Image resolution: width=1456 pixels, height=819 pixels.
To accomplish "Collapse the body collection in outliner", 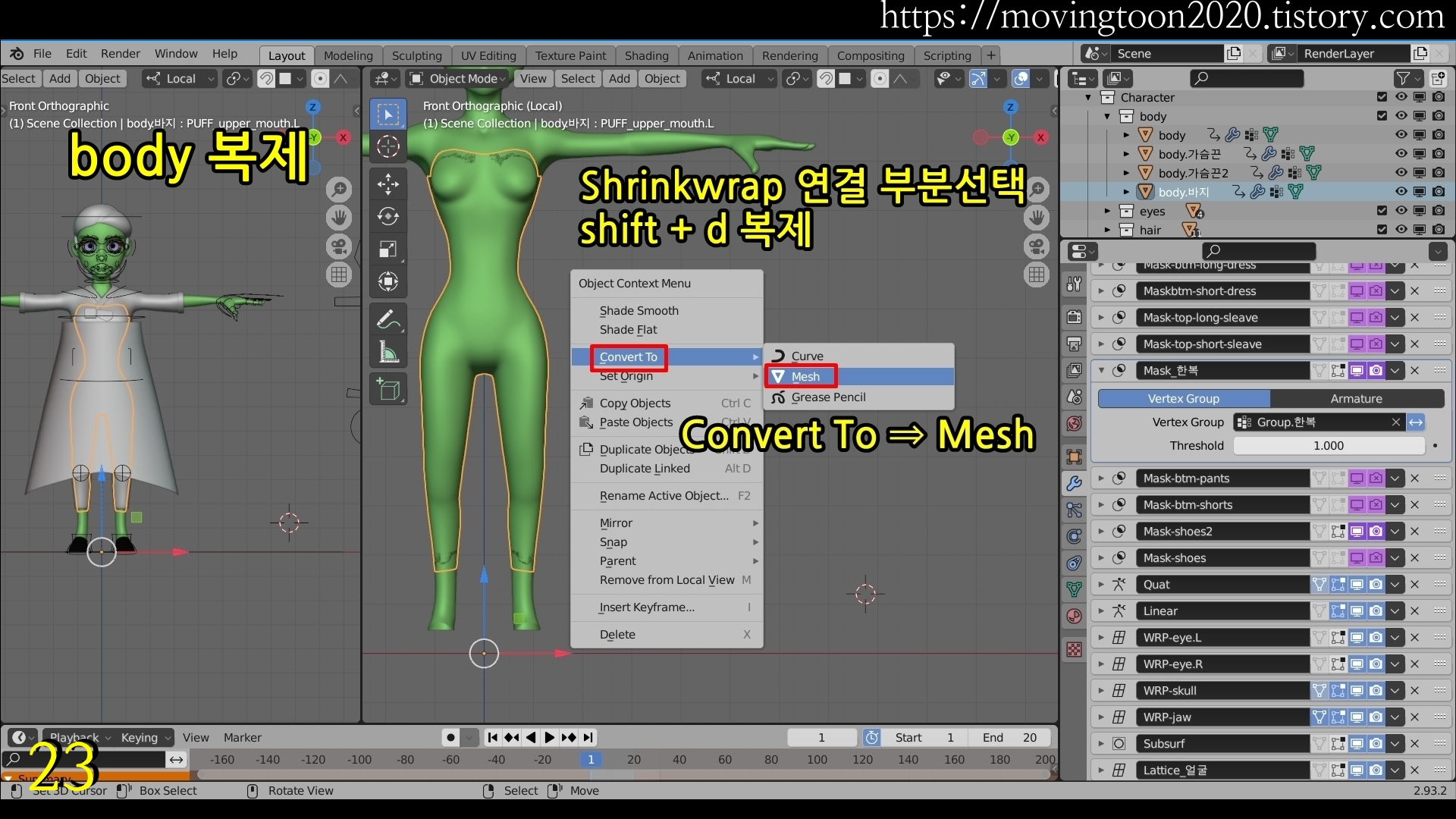I will [1107, 116].
